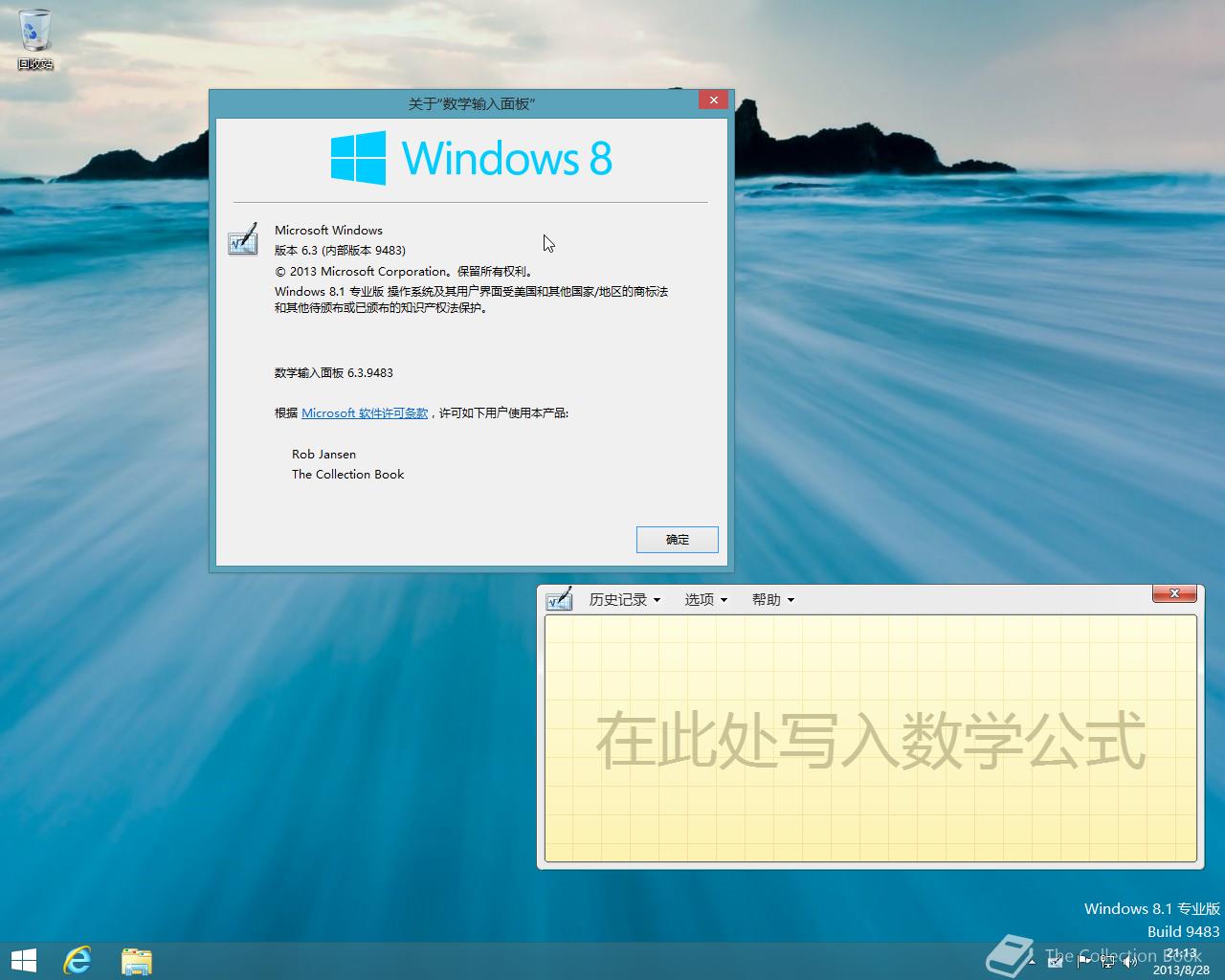Click The Collection Book licensee text
The height and width of the screenshot is (980, 1225).
[x=348, y=475]
